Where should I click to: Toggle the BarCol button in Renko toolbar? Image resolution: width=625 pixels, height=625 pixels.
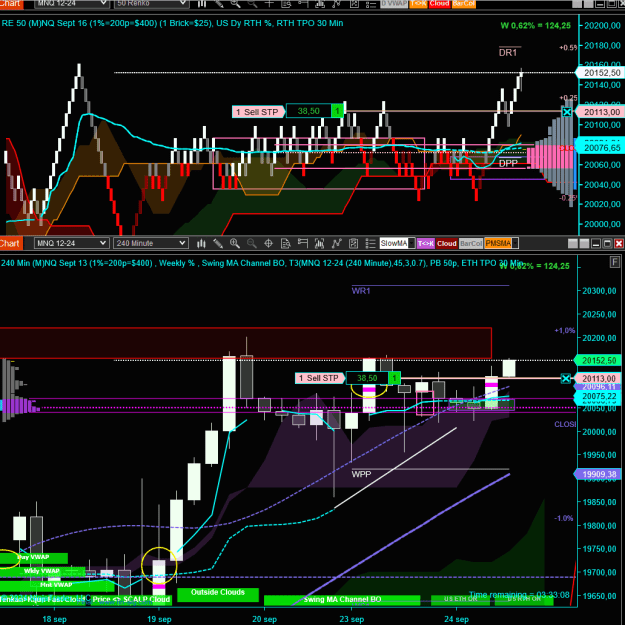point(464,3)
